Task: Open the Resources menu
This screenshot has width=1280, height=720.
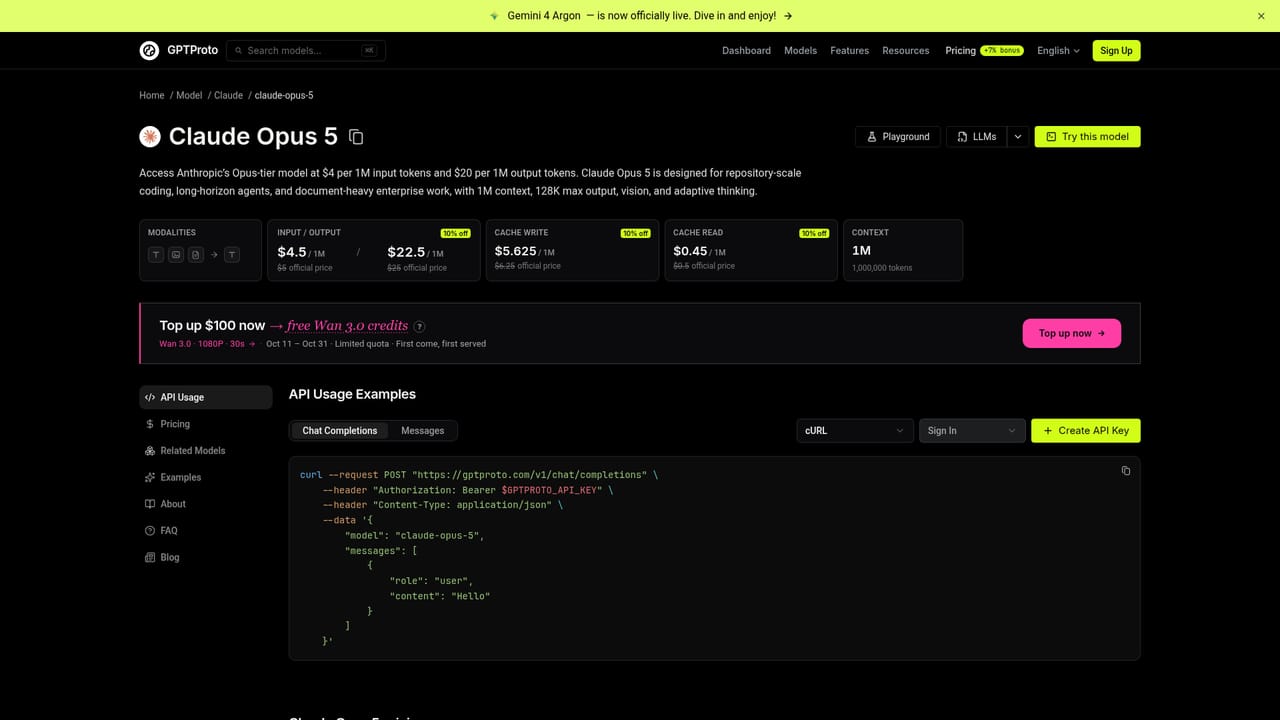Action: (x=906, y=51)
